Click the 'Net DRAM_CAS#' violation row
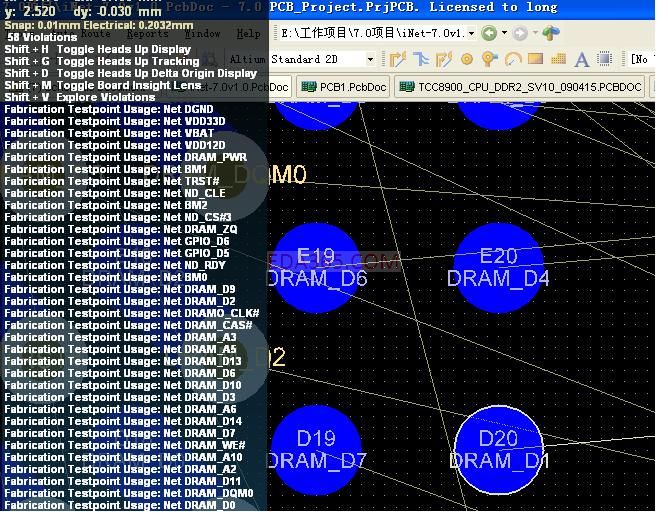The width and height of the screenshot is (668, 523). click(x=128, y=325)
